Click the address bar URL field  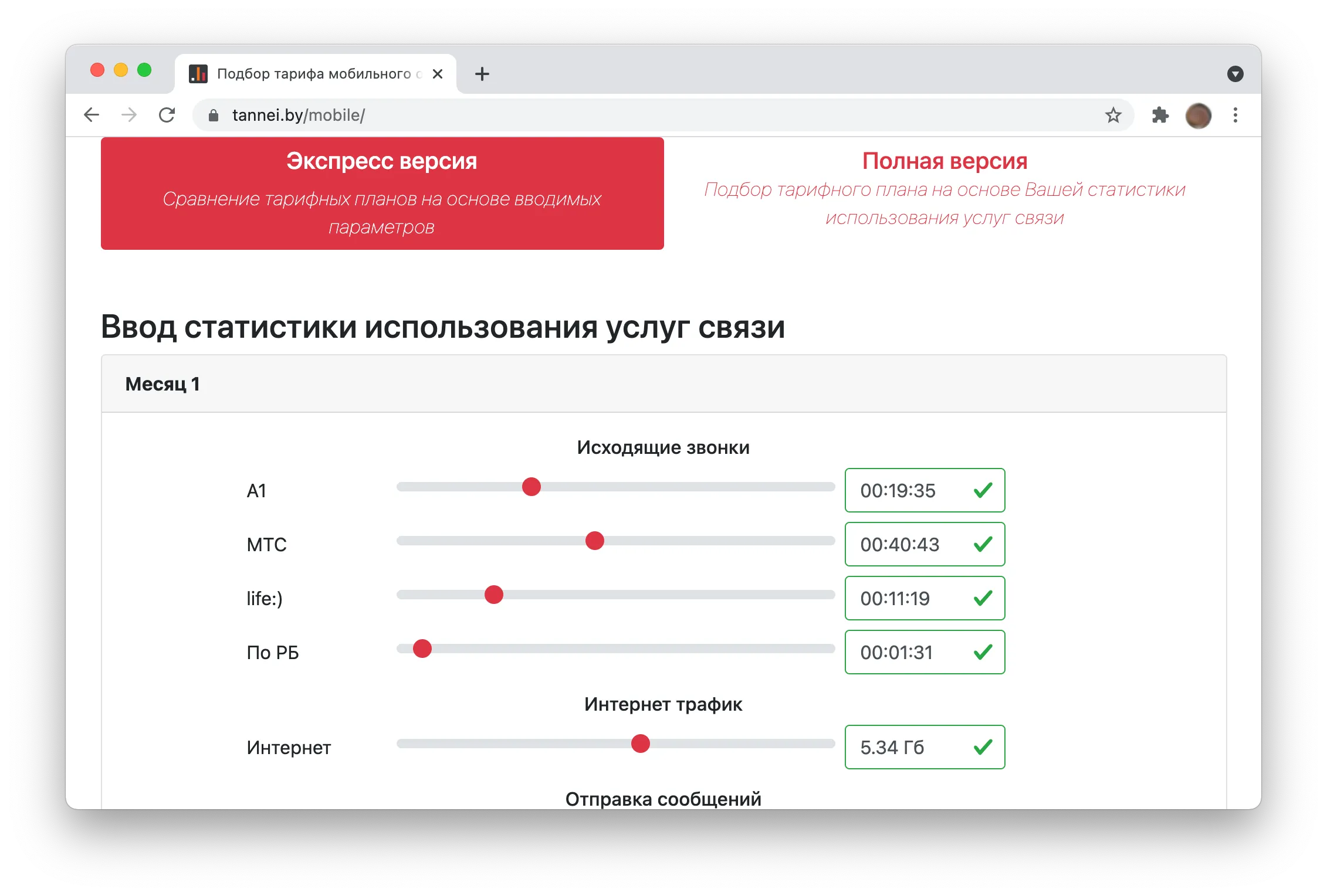[x=663, y=115]
